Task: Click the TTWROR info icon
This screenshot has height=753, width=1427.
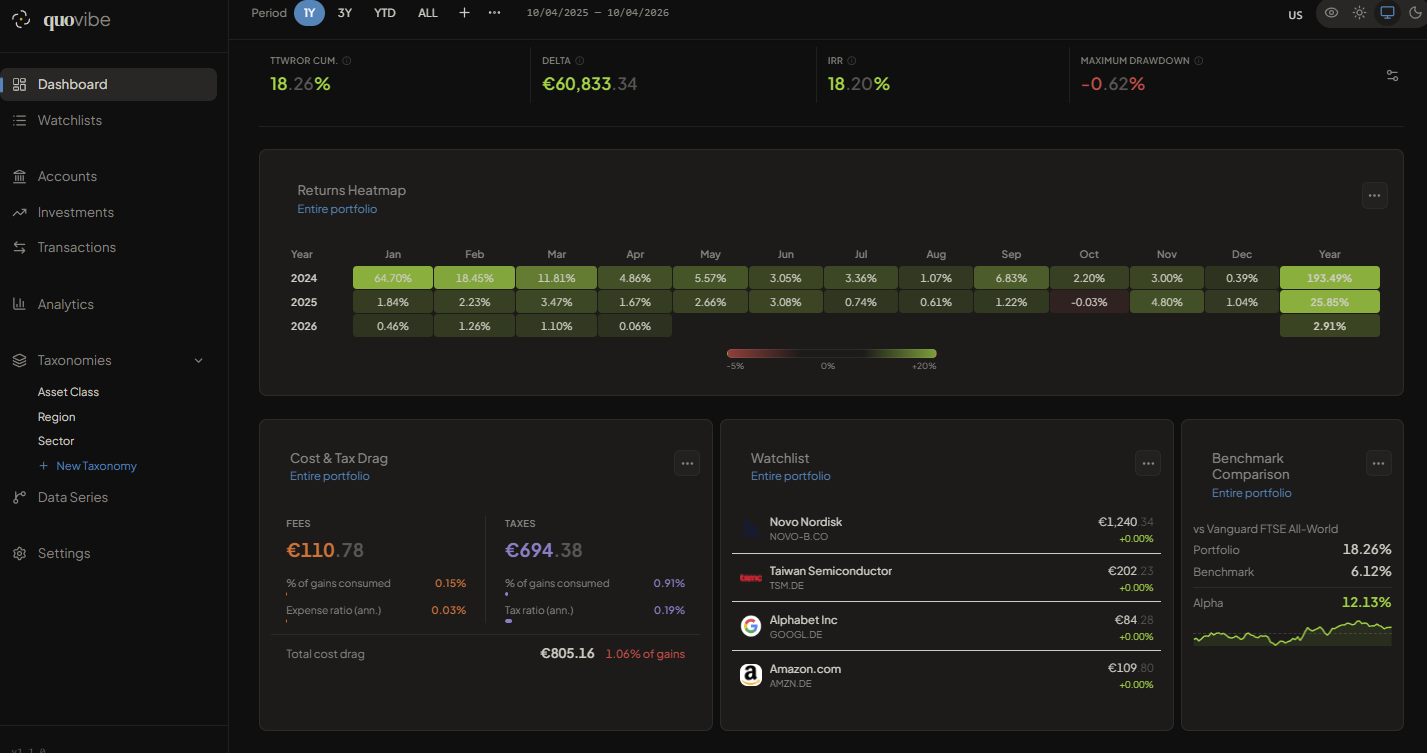Action: (x=347, y=61)
